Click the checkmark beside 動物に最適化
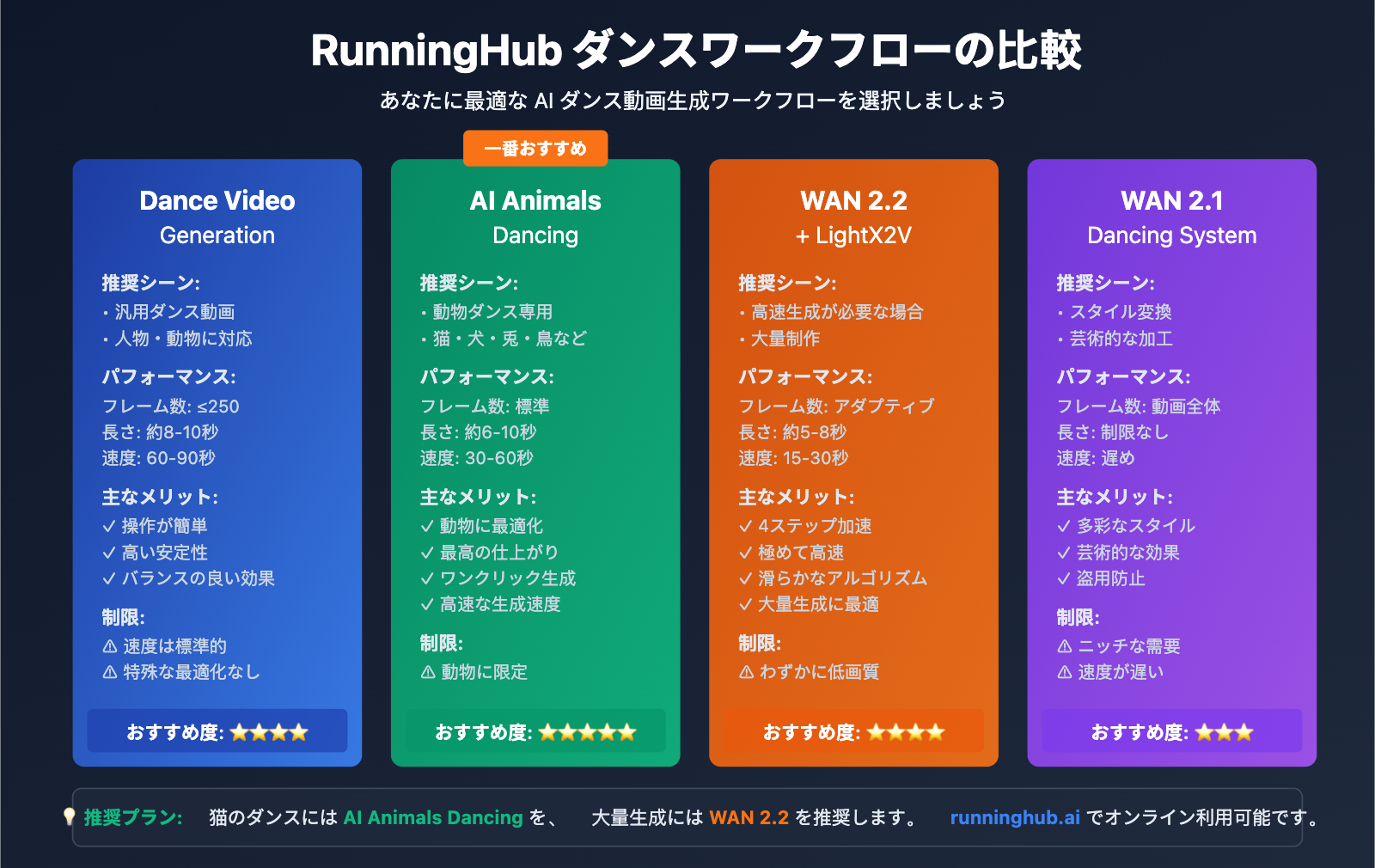 (425, 526)
